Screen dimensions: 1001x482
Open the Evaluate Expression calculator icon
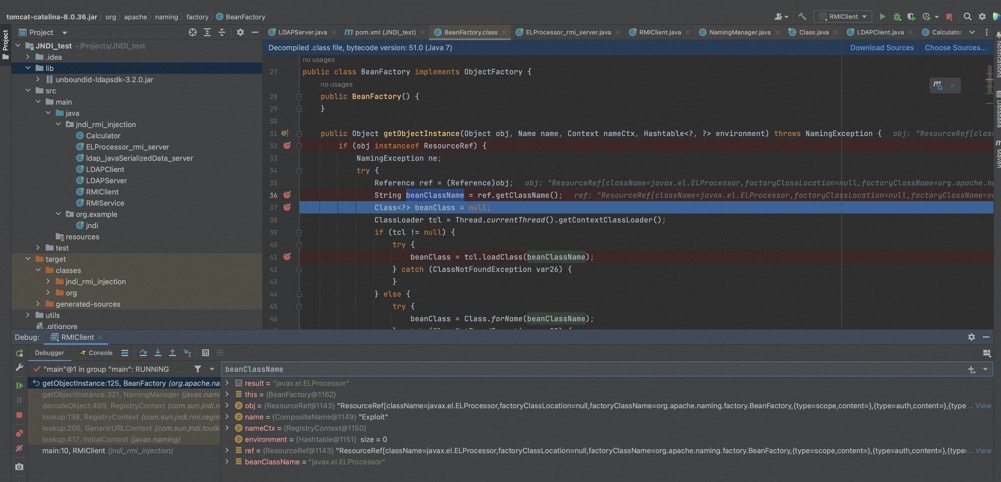pyautogui.click(x=206, y=352)
